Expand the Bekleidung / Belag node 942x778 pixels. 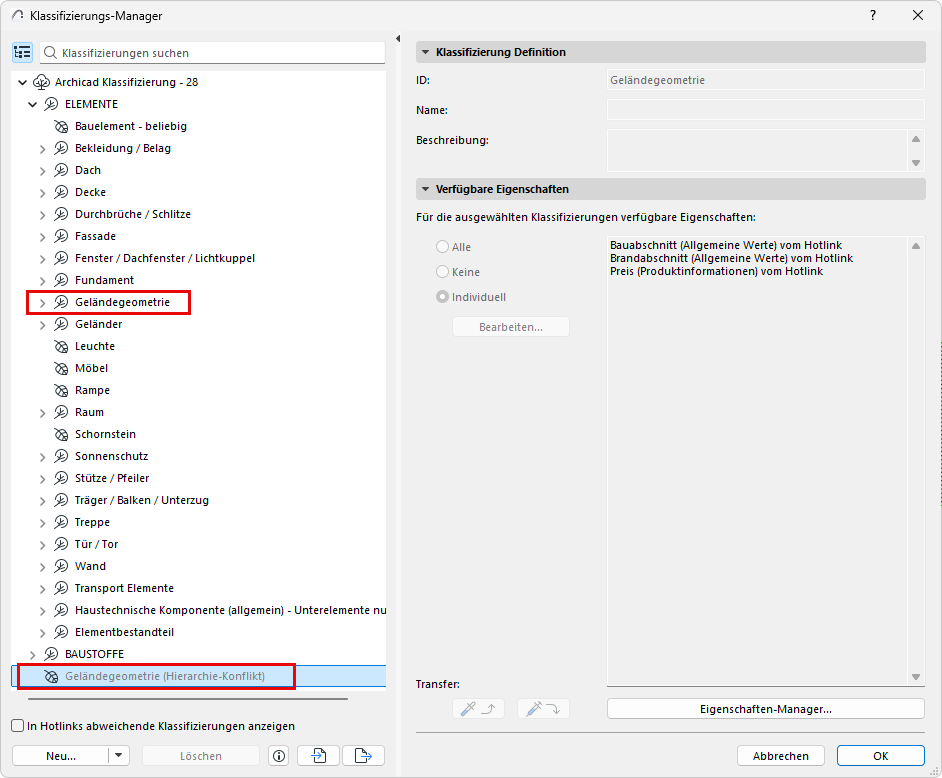(x=43, y=149)
